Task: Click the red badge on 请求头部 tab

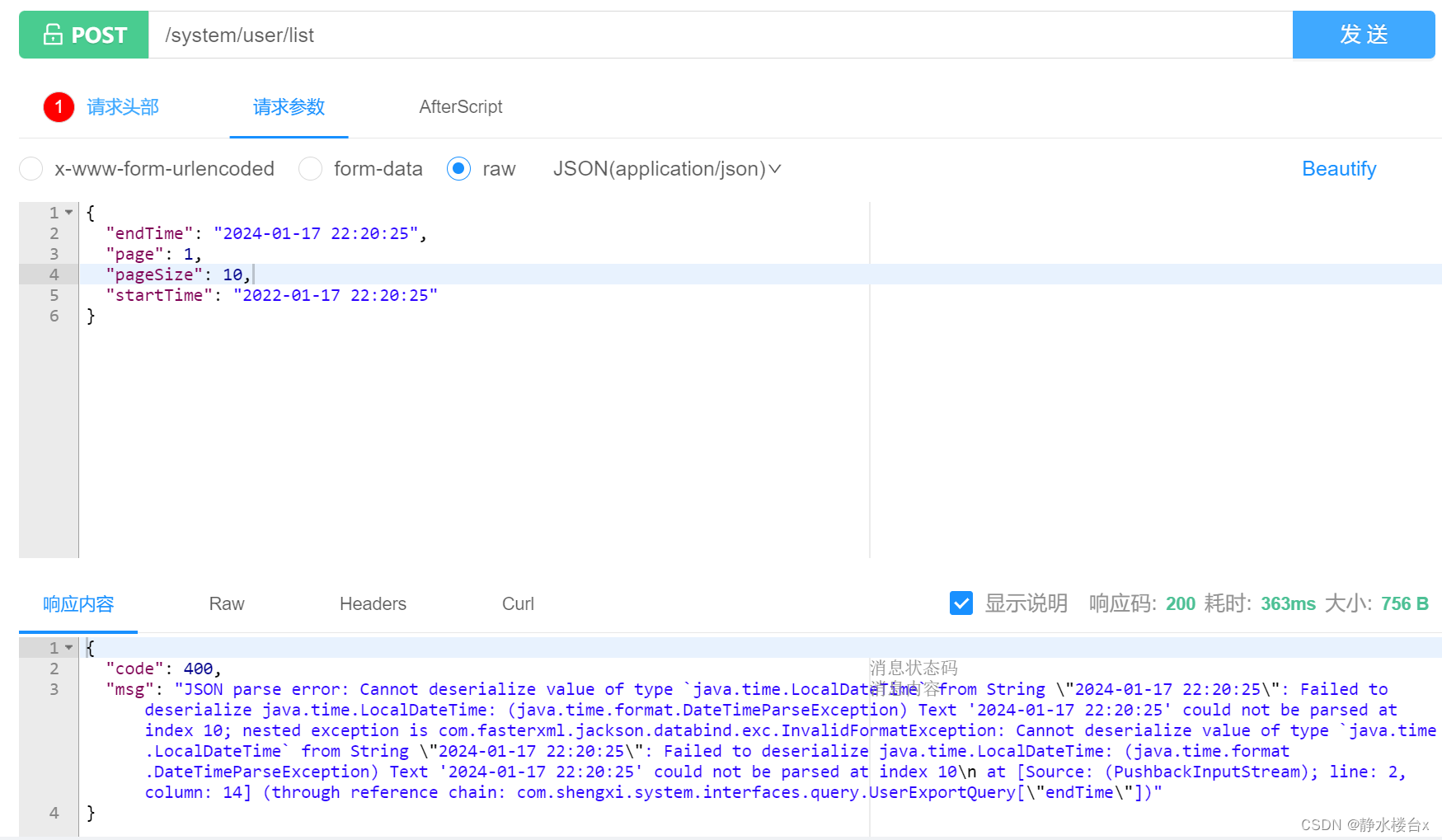Action: click(x=58, y=107)
